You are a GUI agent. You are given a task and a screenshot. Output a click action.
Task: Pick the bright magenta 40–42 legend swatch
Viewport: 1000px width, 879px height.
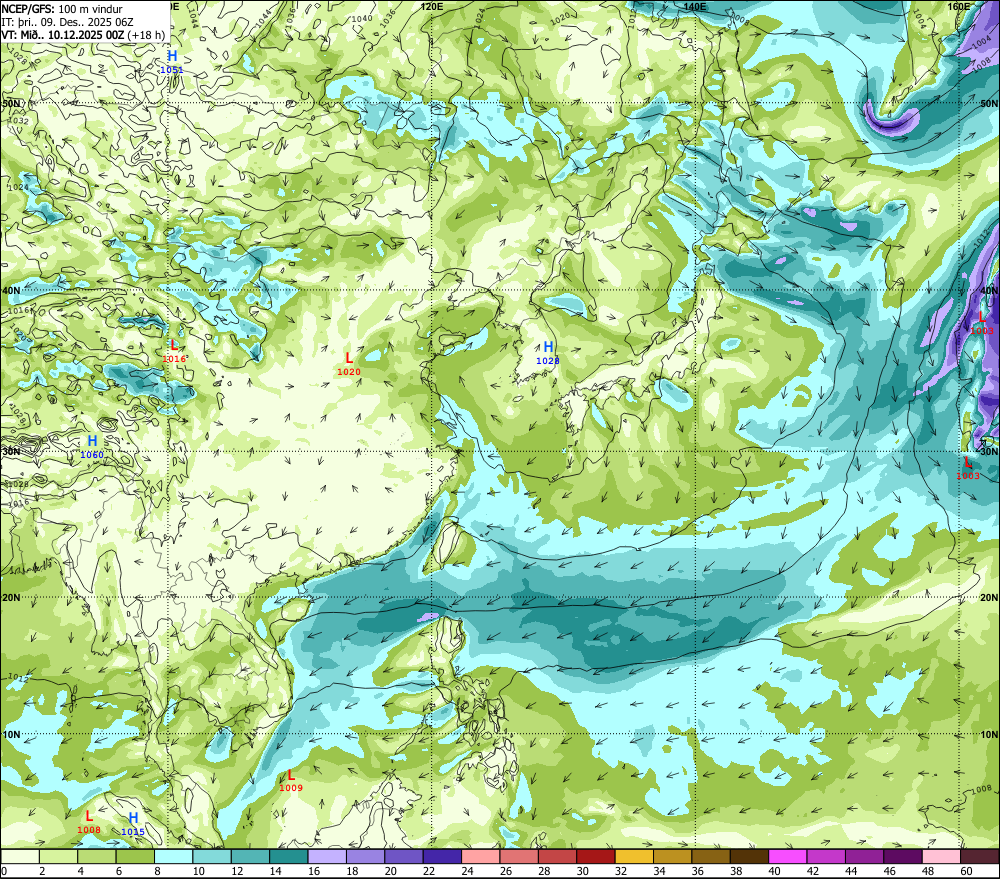click(x=788, y=856)
